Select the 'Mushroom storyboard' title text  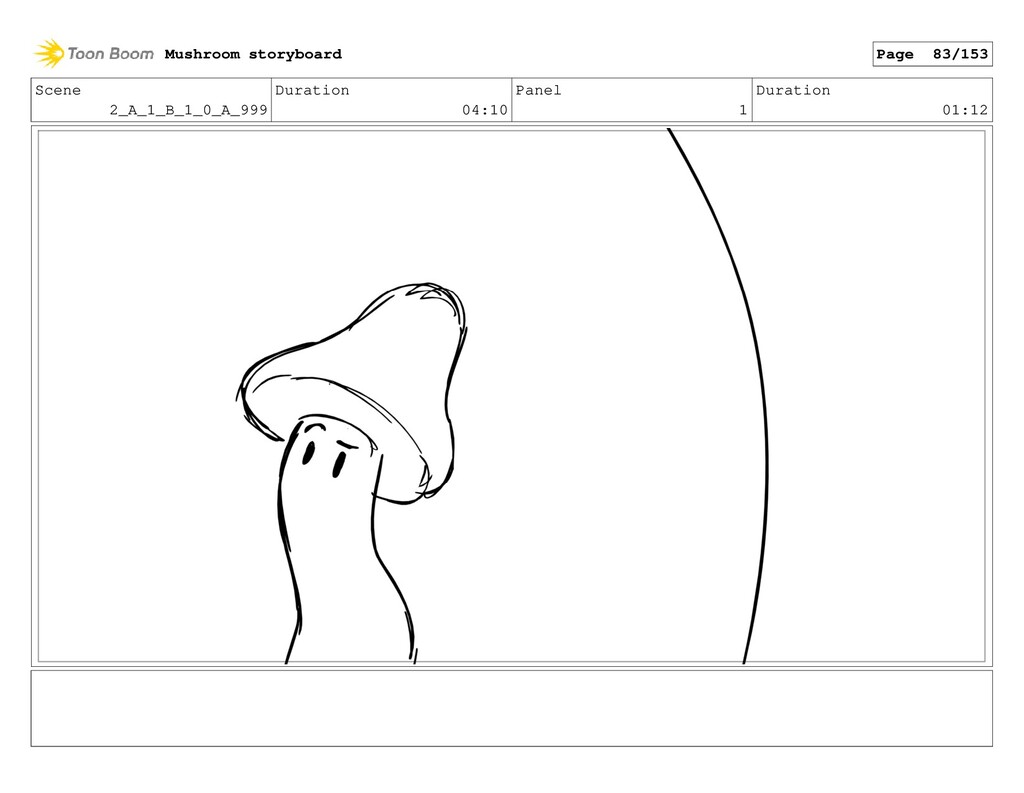pyautogui.click(x=253, y=54)
